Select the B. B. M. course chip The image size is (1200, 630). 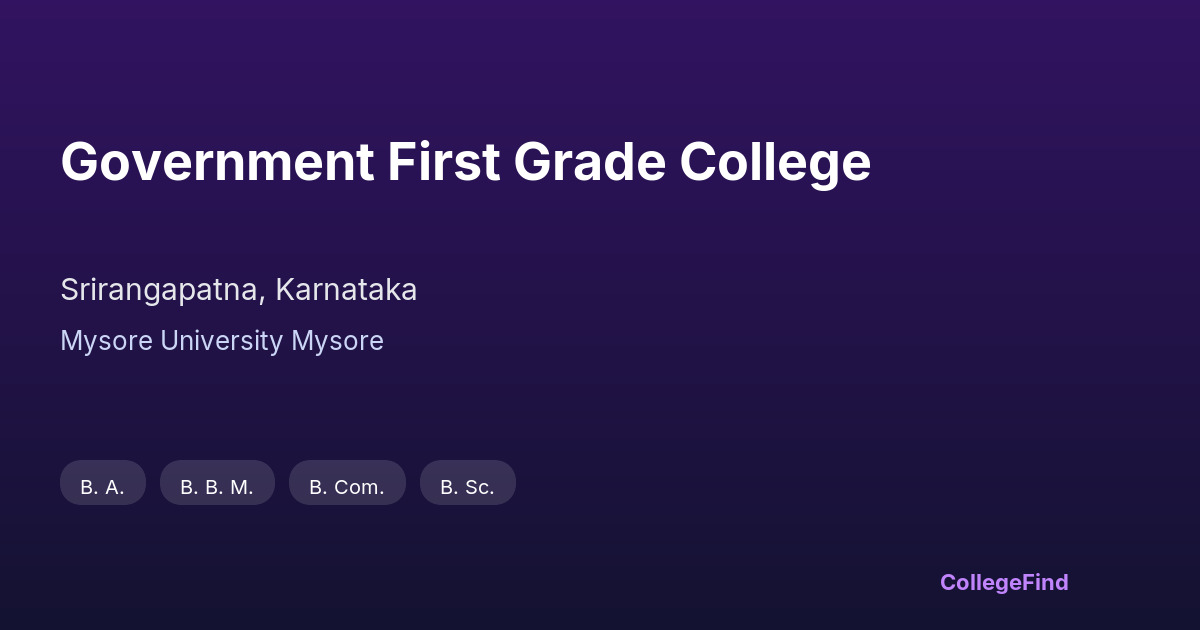217,483
